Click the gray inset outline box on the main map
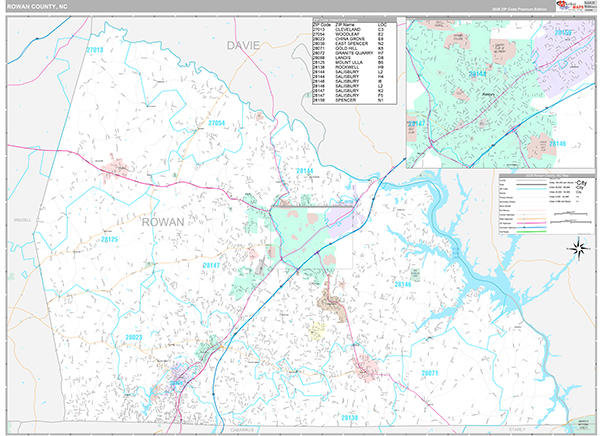600x436 pixels. coord(311,237)
